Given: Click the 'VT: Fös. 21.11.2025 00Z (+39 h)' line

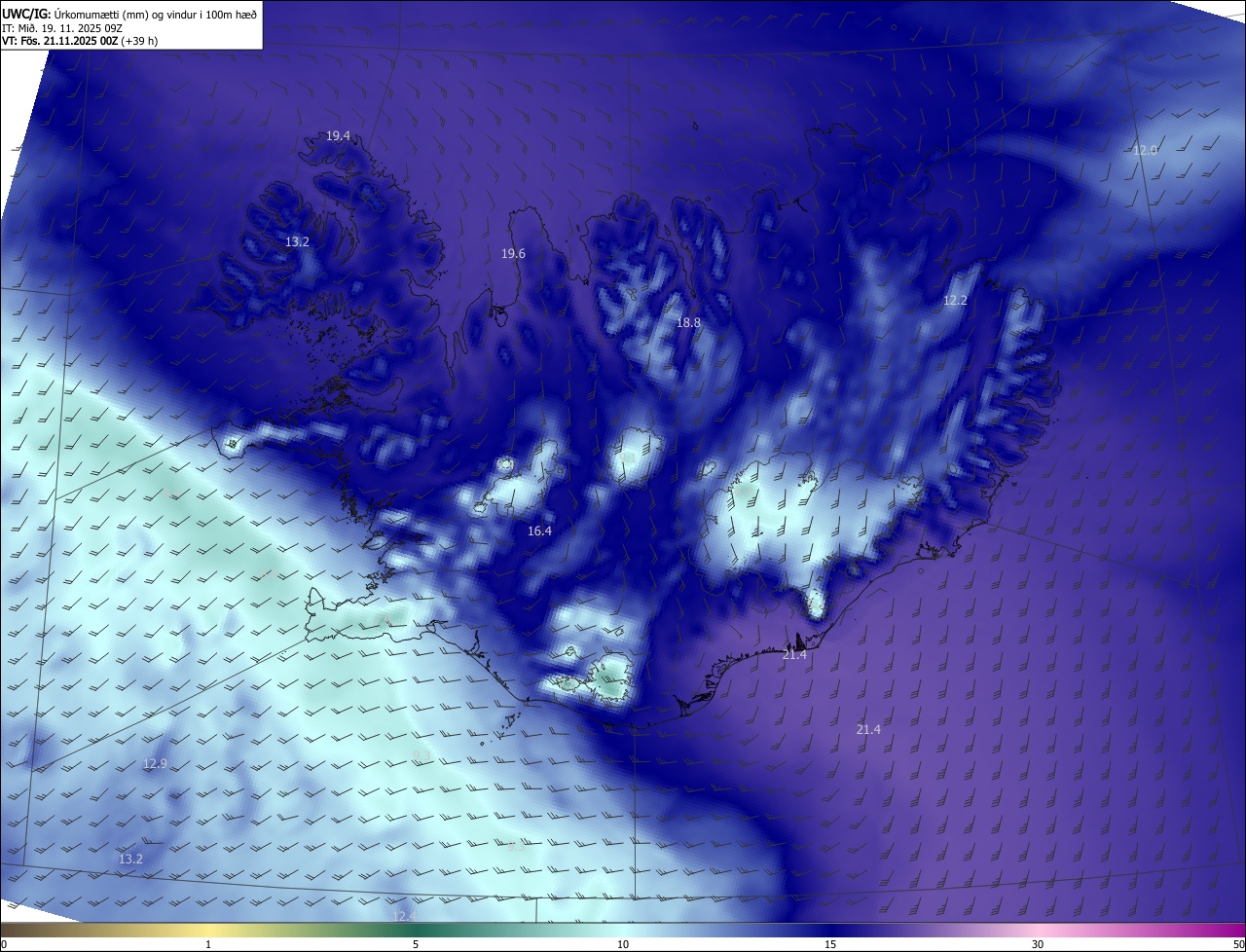Looking at the screenshot, I should point(78,42).
